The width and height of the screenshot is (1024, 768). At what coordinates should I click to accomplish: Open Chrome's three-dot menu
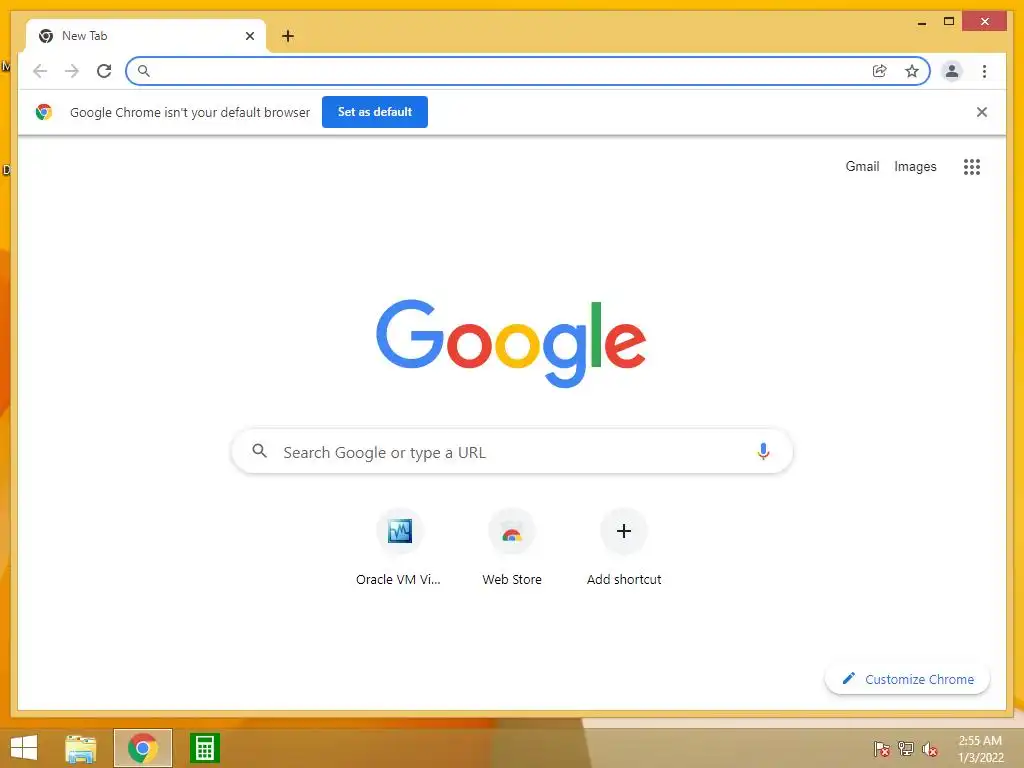984,71
